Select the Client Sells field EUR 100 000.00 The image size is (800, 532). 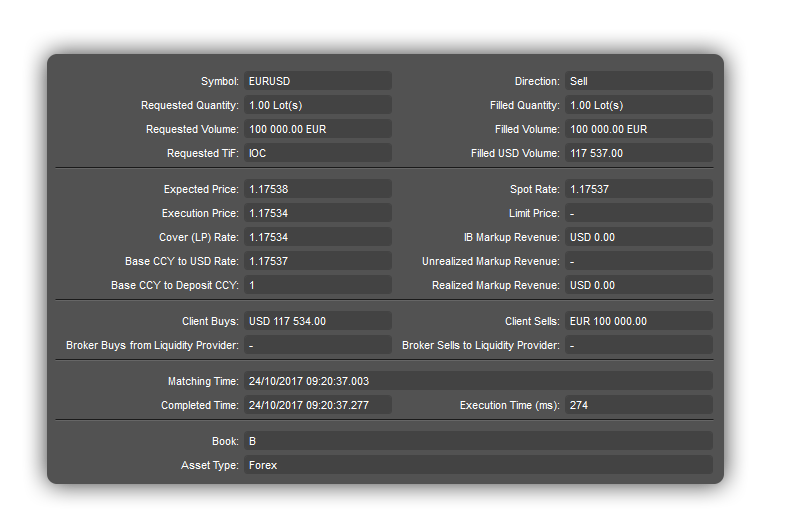click(x=639, y=321)
